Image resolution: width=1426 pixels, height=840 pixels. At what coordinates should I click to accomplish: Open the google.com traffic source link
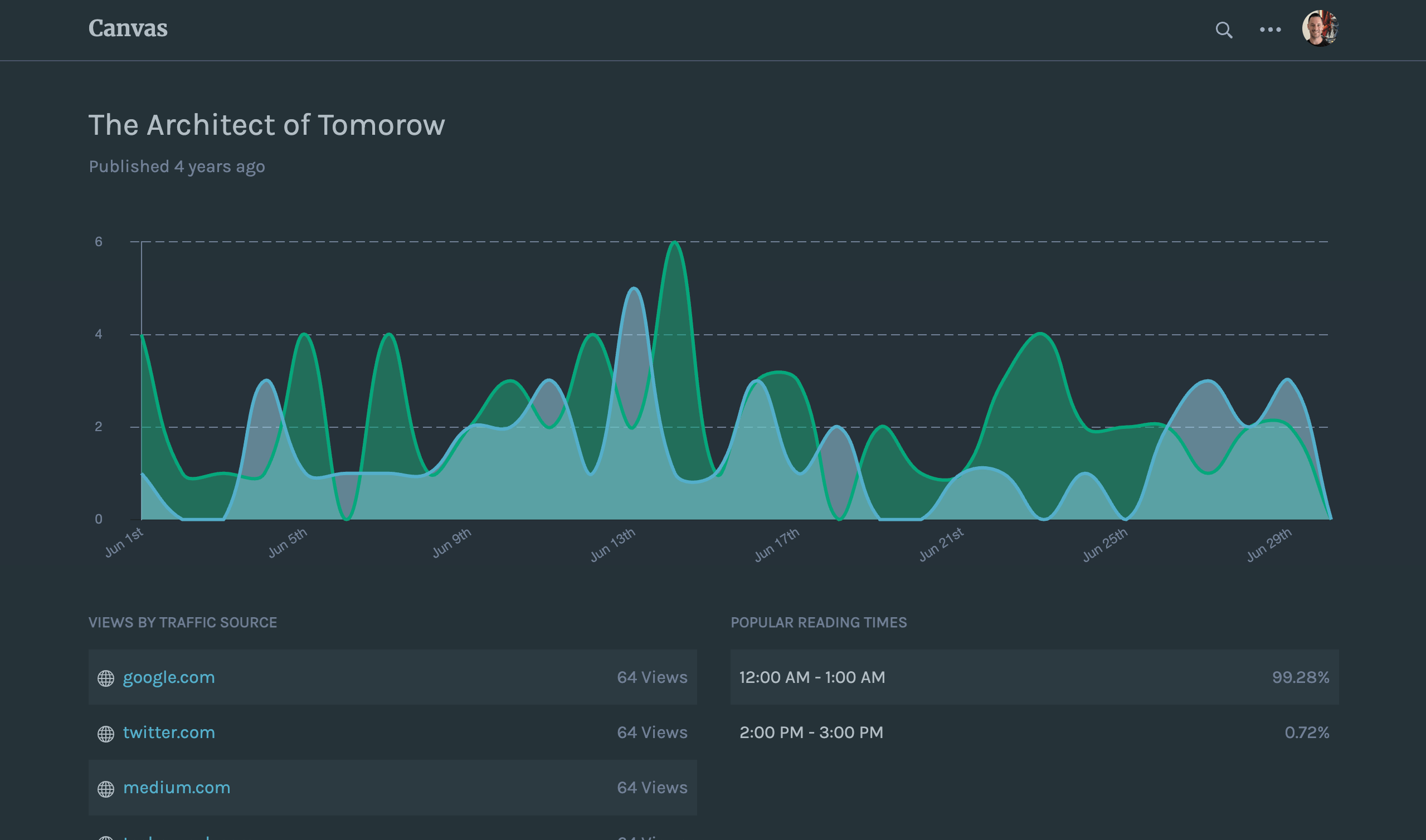[x=169, y=677]
